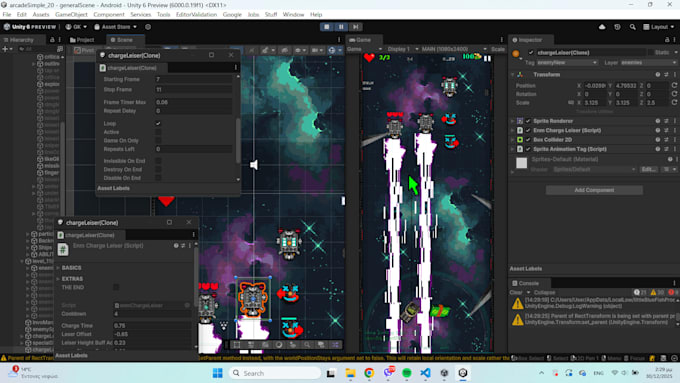Image resolution: width=680 pixels, height=383 pixels.
Task: Click the Stop Frame field
Action: coord(193,89)
